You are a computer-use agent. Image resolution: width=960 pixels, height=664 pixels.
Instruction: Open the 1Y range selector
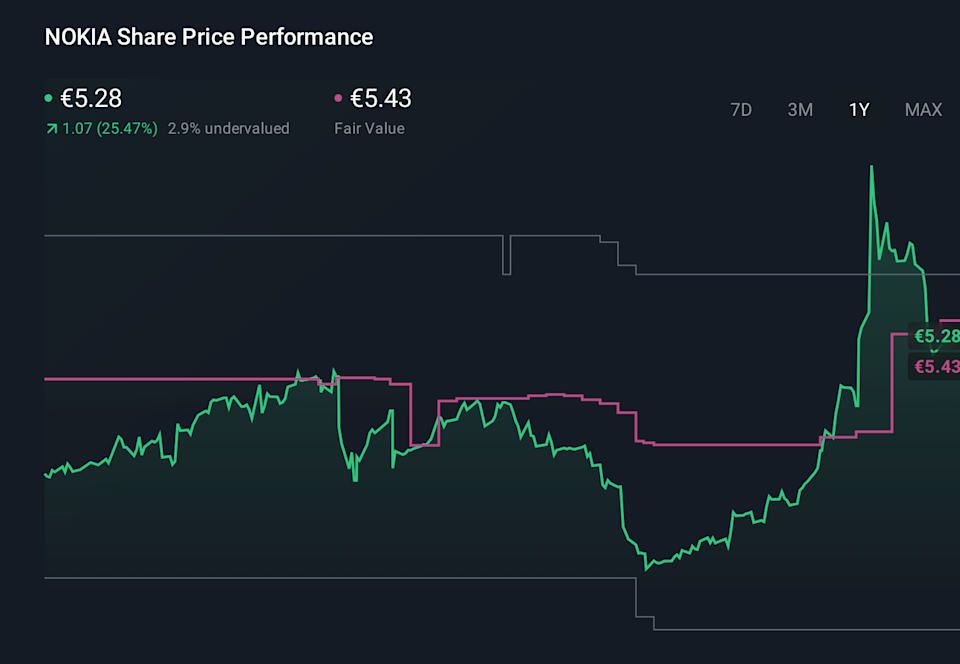858,110
